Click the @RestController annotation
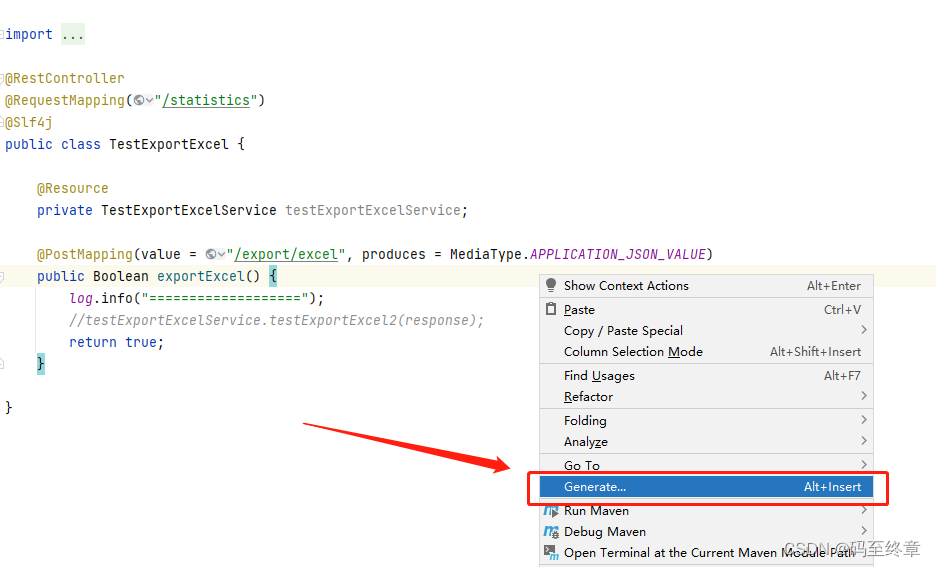936x567 pixels. click(x=64, y=78)
